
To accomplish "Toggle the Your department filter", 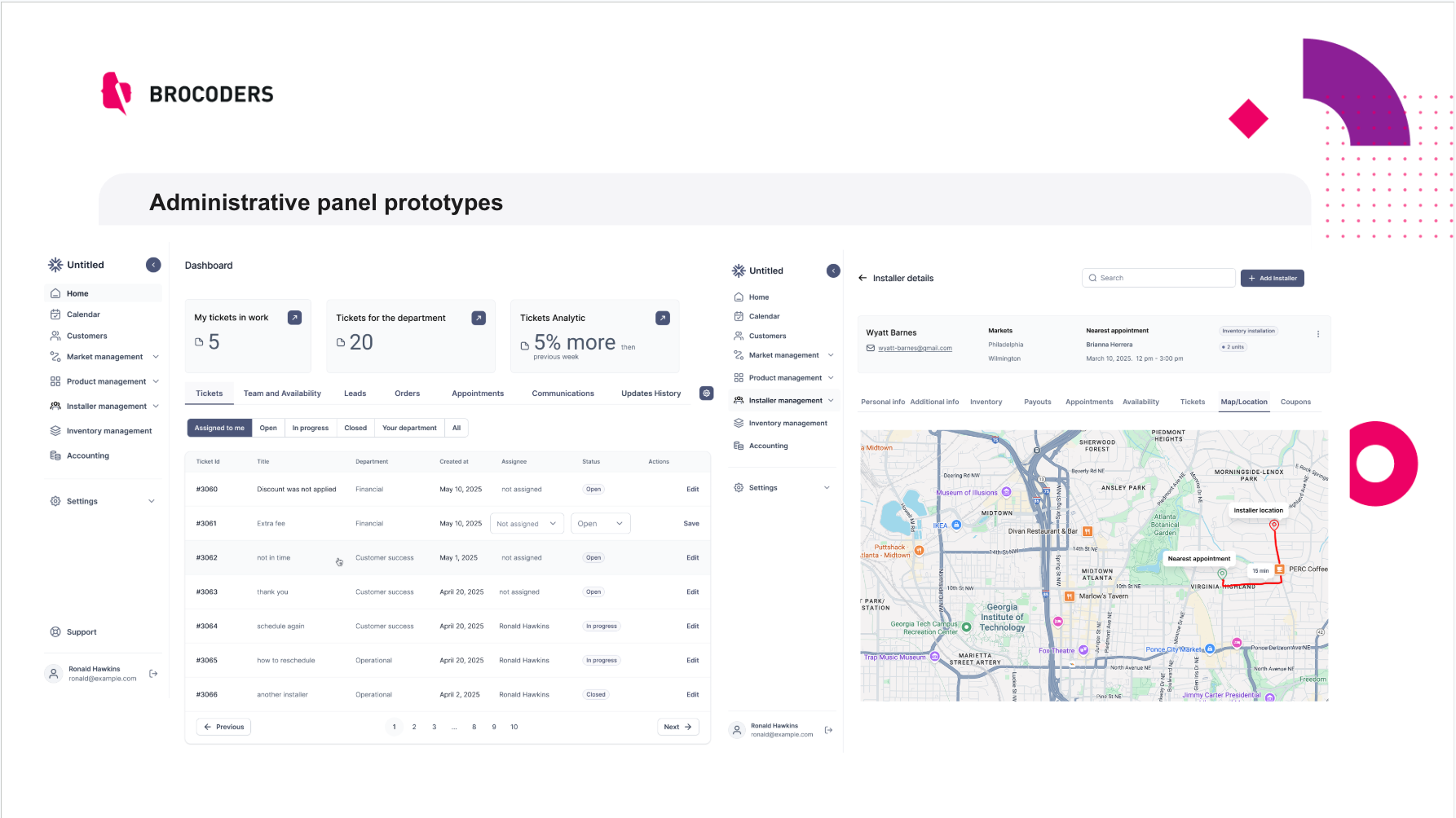I will point(409,427).
